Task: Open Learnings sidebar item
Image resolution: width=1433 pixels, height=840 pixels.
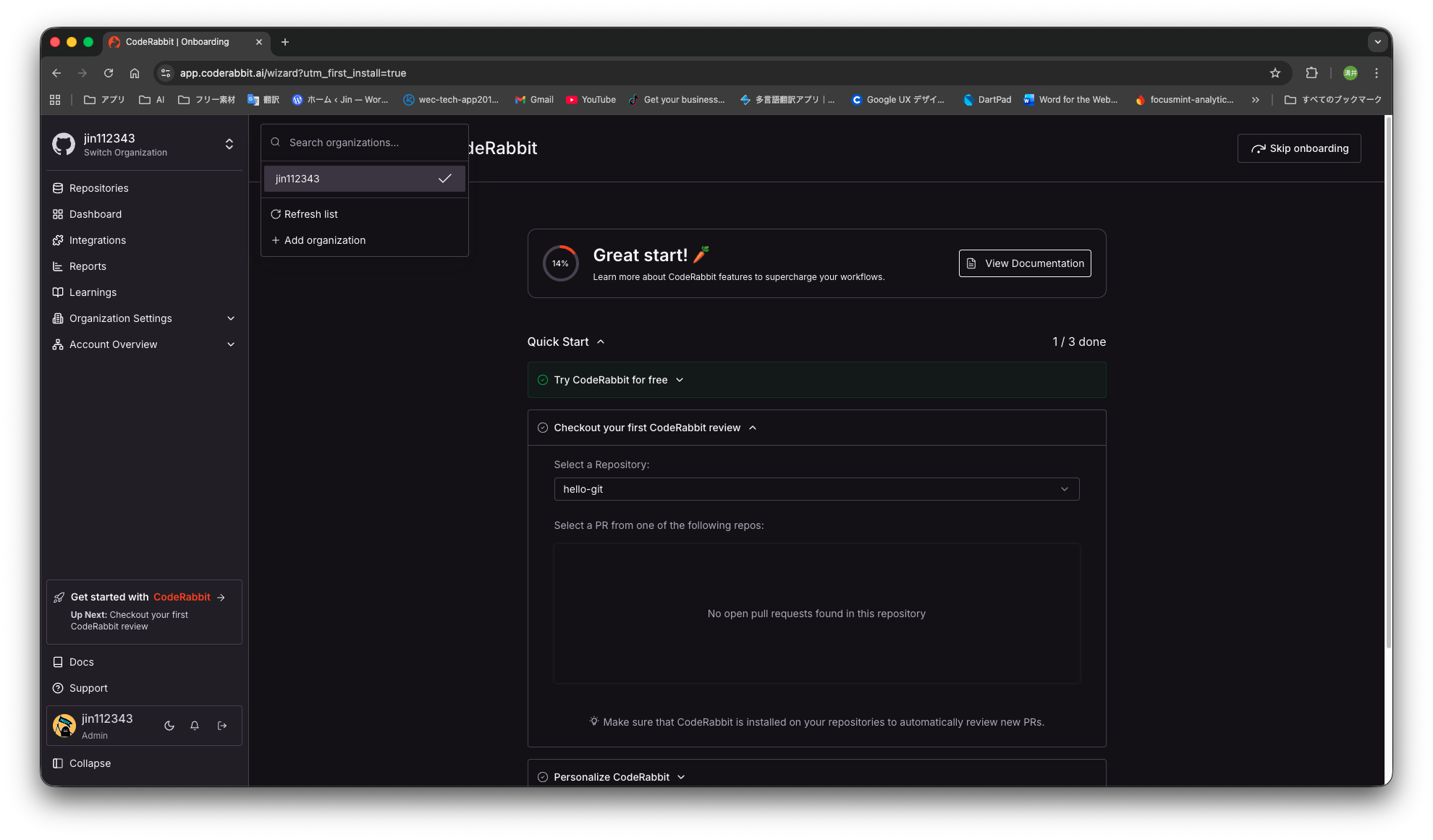Action: point(93,292)
